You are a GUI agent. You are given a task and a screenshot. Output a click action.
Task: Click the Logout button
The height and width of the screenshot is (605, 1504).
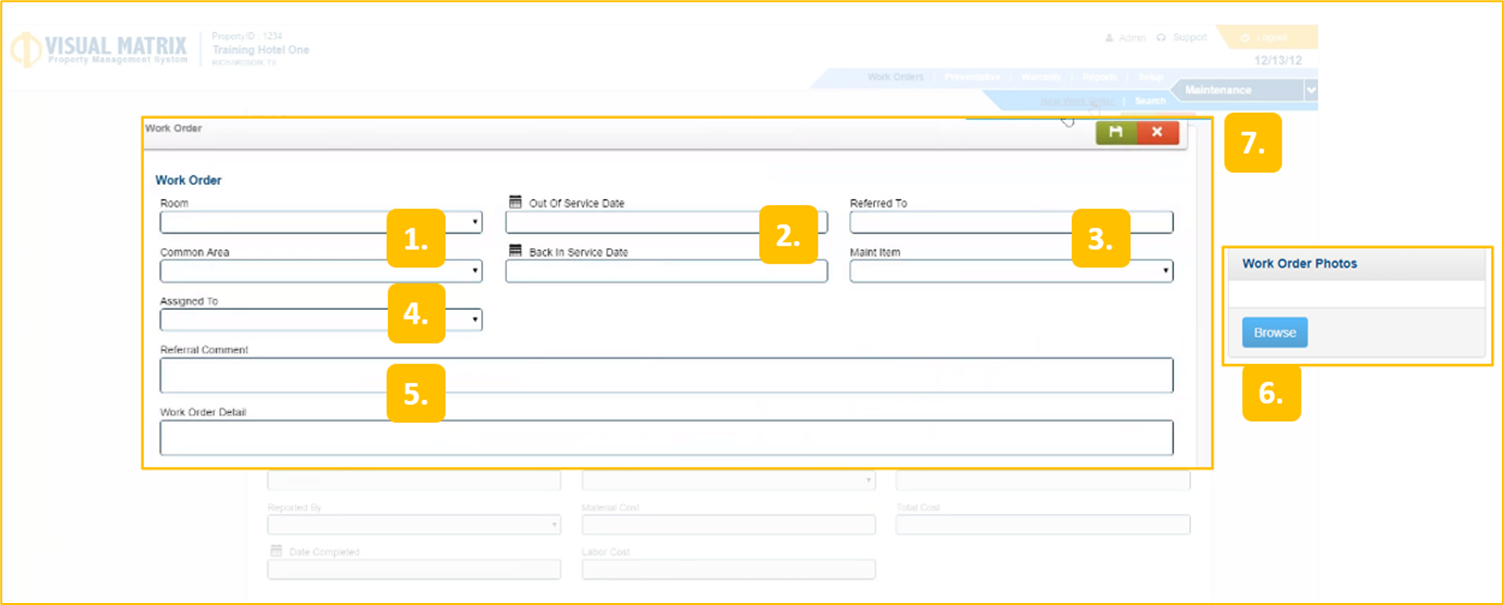(1265, 38)
